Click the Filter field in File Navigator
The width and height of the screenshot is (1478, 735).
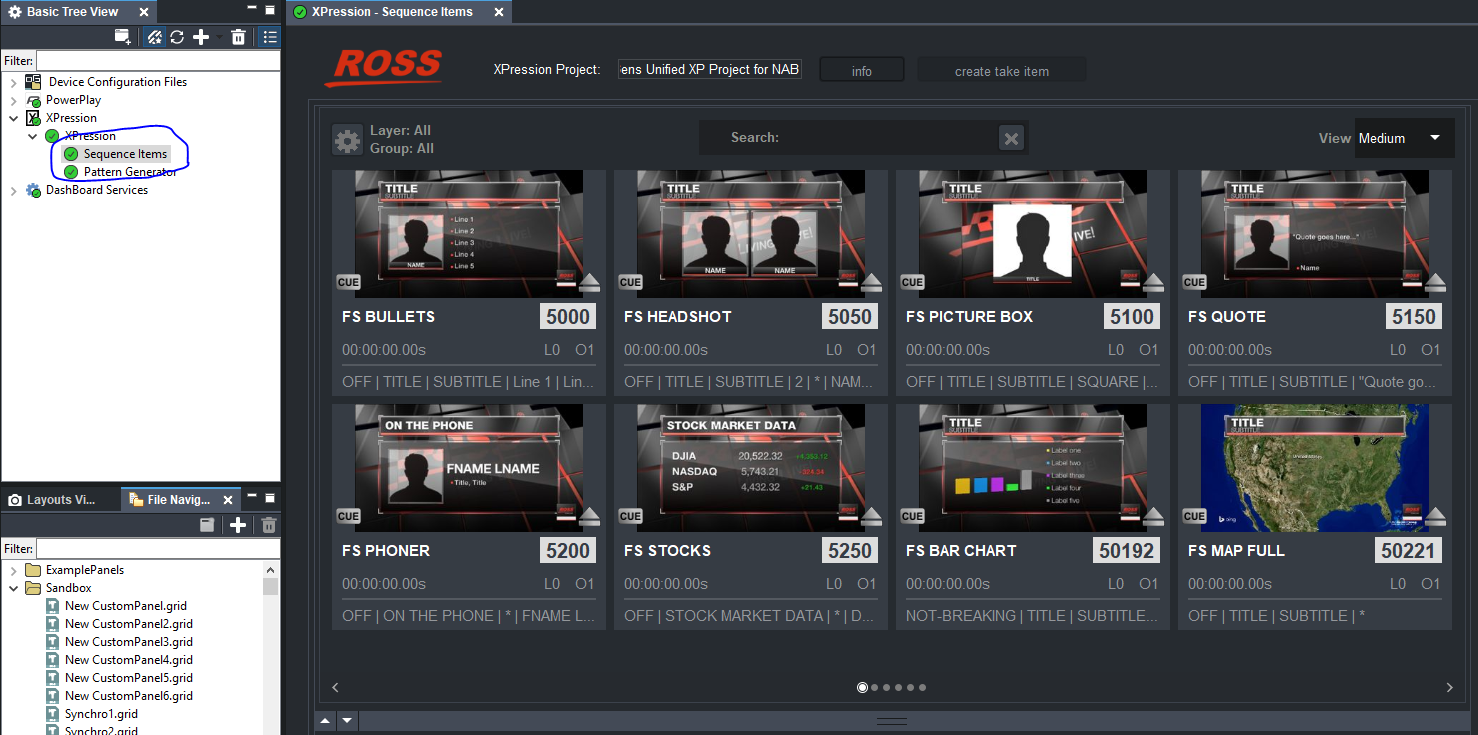pyautogui.click(x=158, y=548)
